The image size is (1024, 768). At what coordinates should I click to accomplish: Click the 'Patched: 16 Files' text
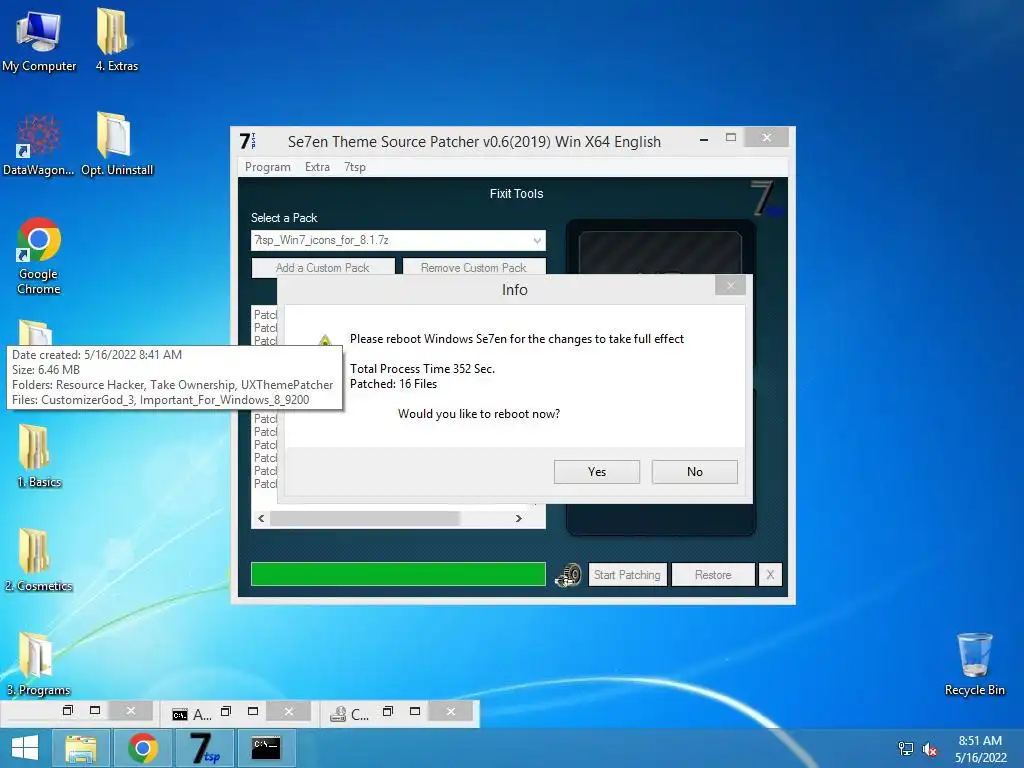click(393, 384)
